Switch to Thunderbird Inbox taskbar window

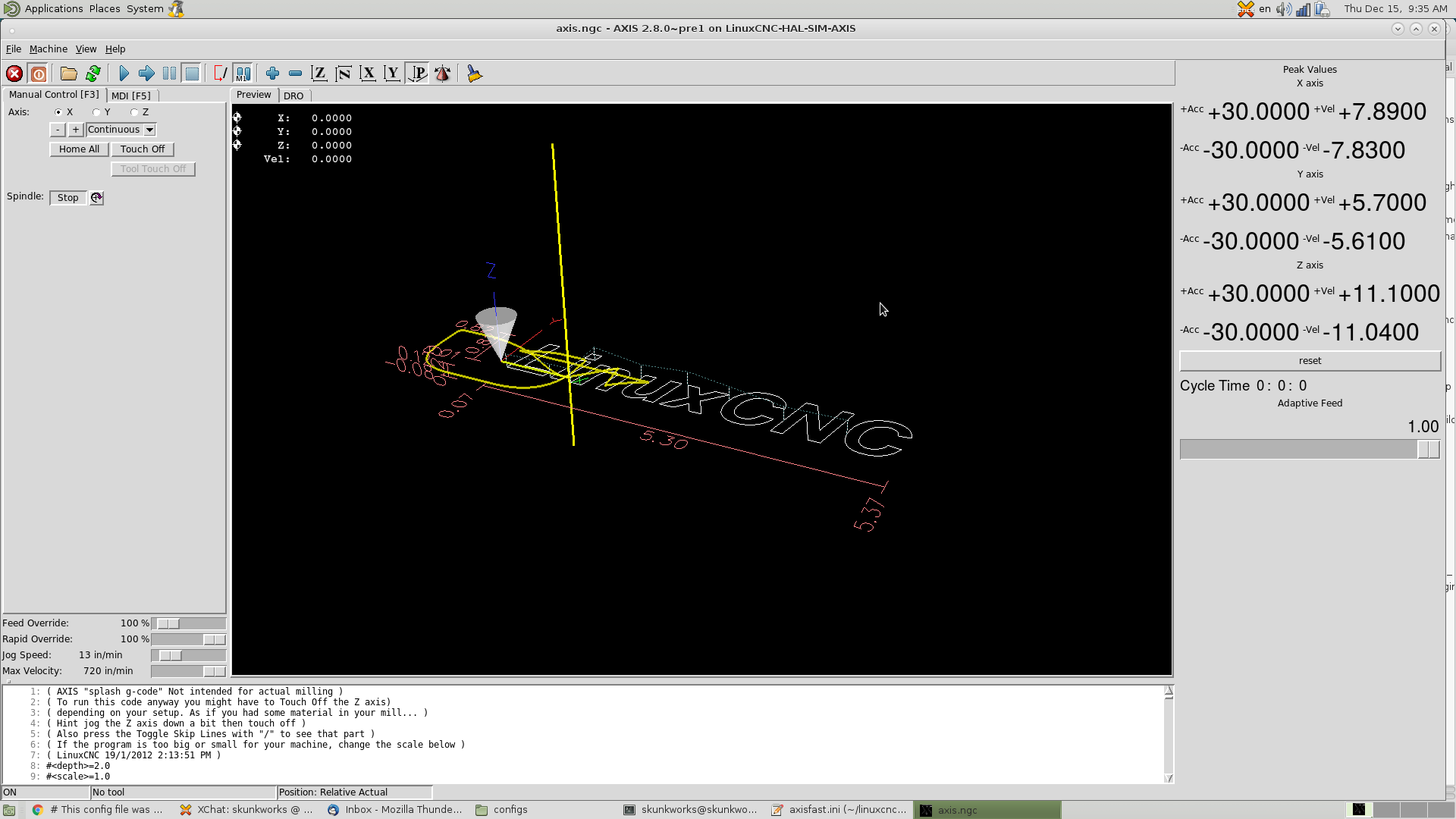(x=394, y=810)
